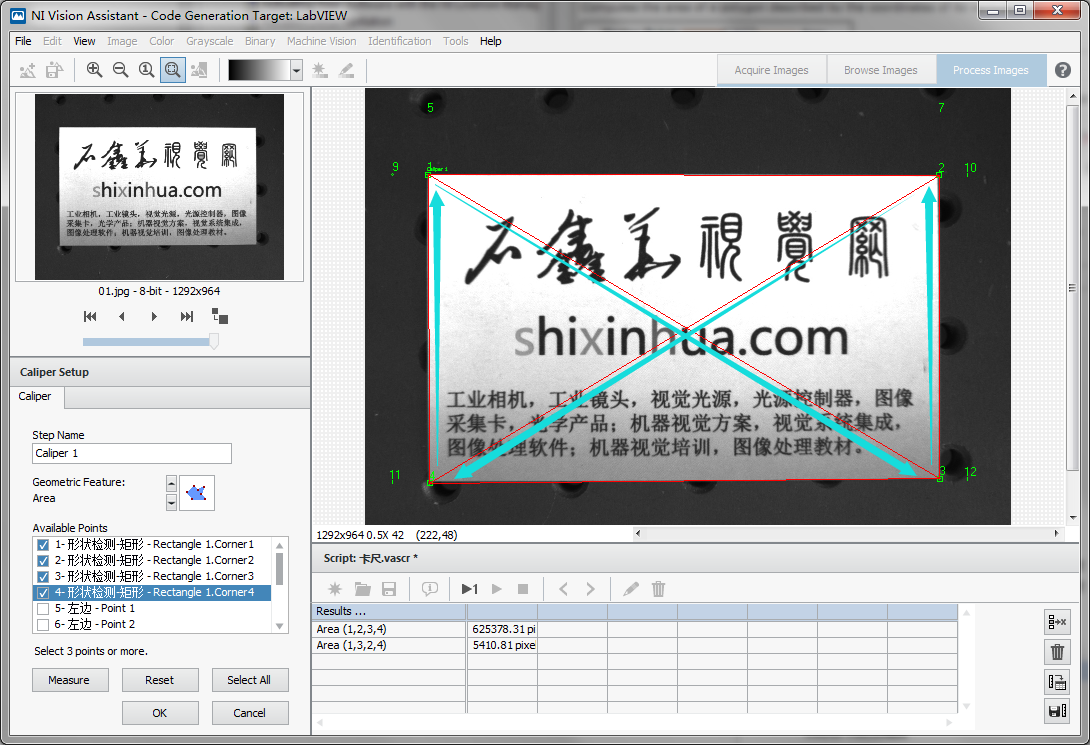The width and height of the screenshot is (1090, 745).
Task: Uncheck Rectangle 1.Corner4 point
Action: click(x=43, y=593)
